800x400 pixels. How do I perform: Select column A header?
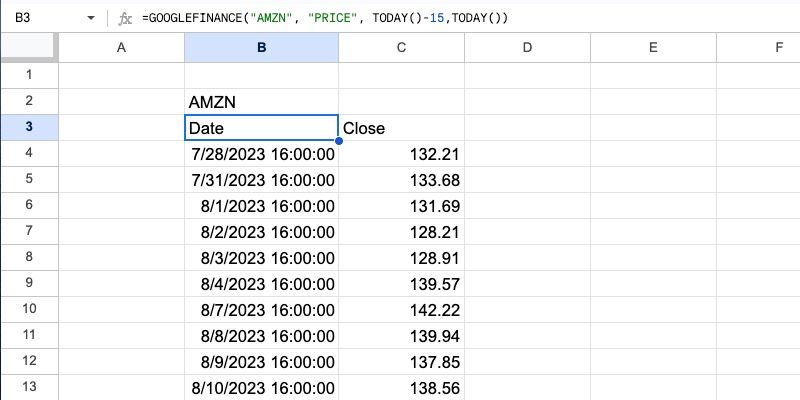[122, 47]
